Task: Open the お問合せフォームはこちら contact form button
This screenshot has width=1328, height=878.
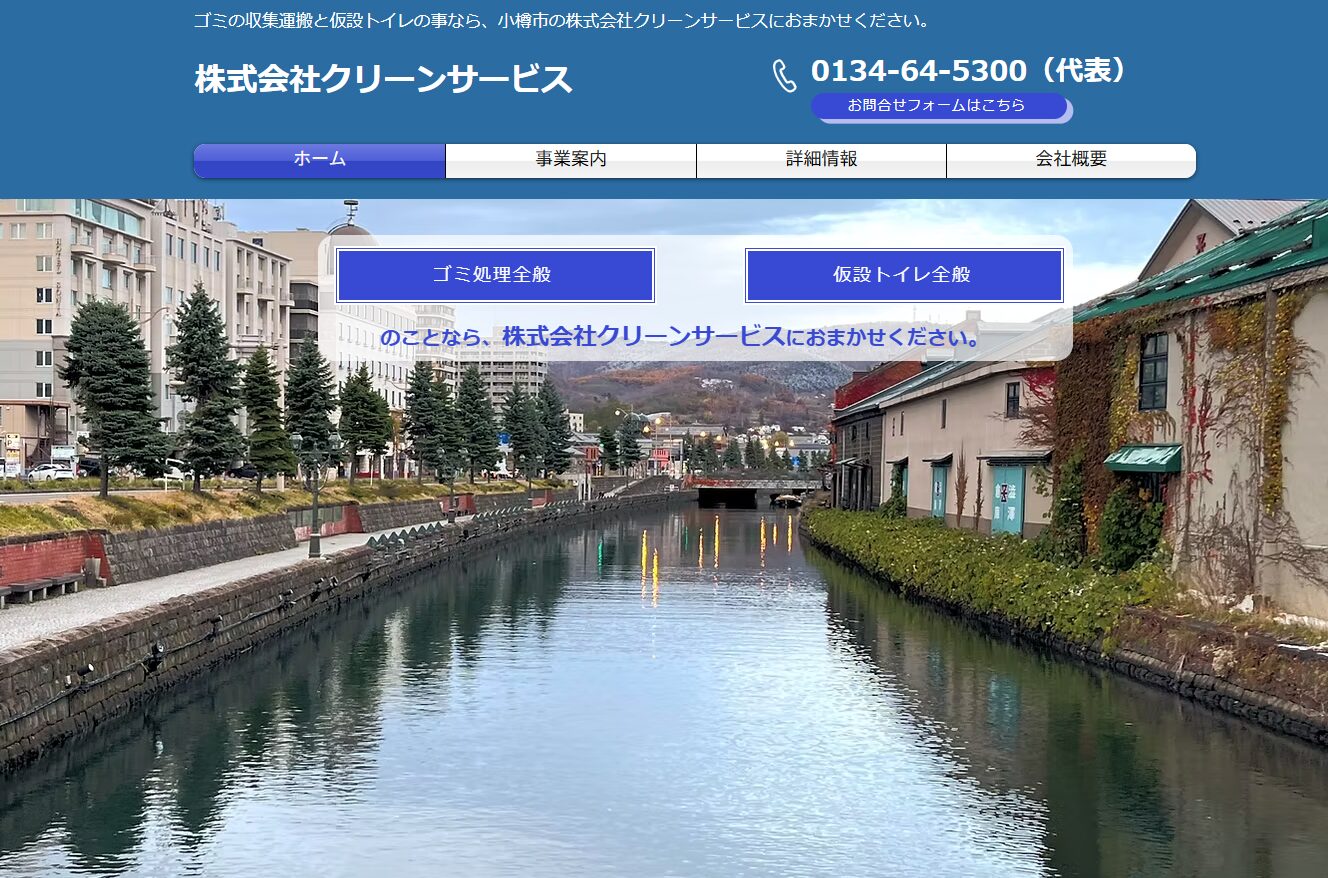Action: point(937,105)
